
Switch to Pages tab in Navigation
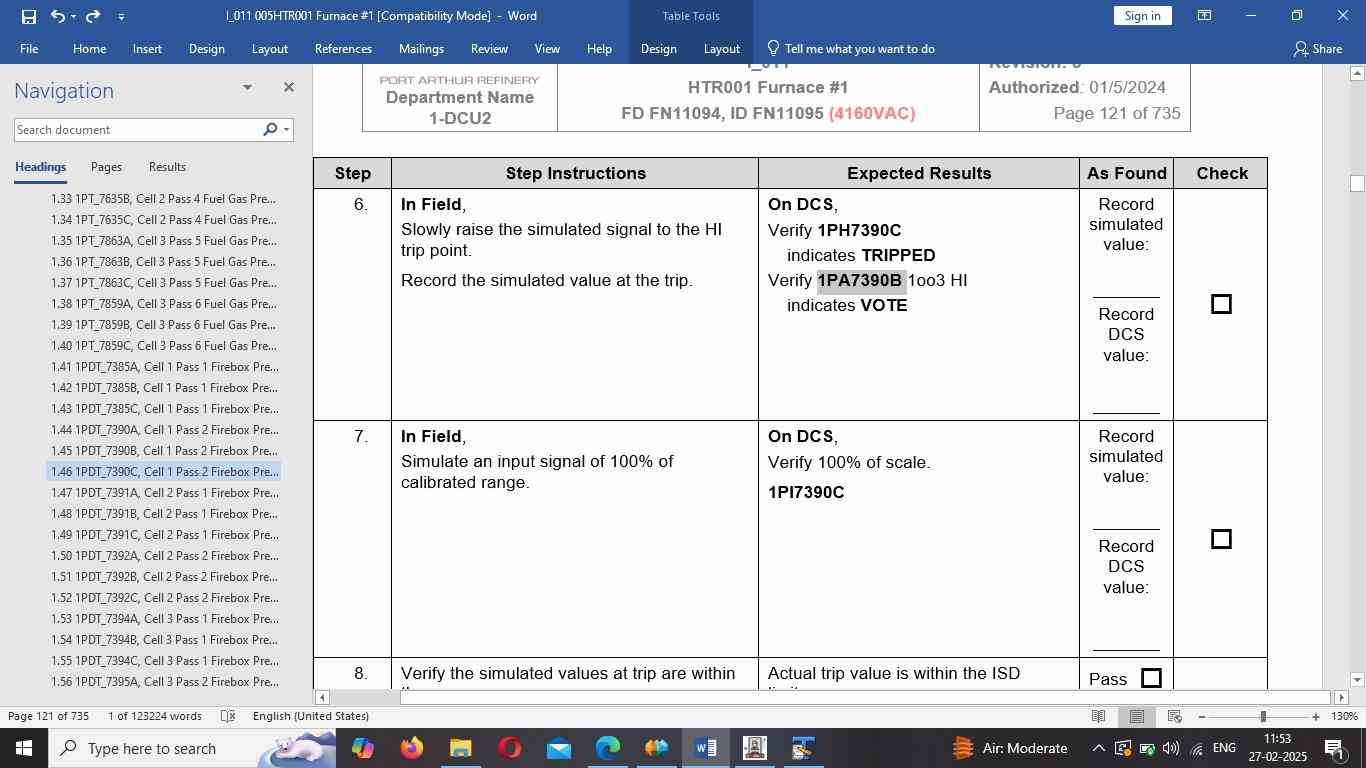(x=106, y=167)
